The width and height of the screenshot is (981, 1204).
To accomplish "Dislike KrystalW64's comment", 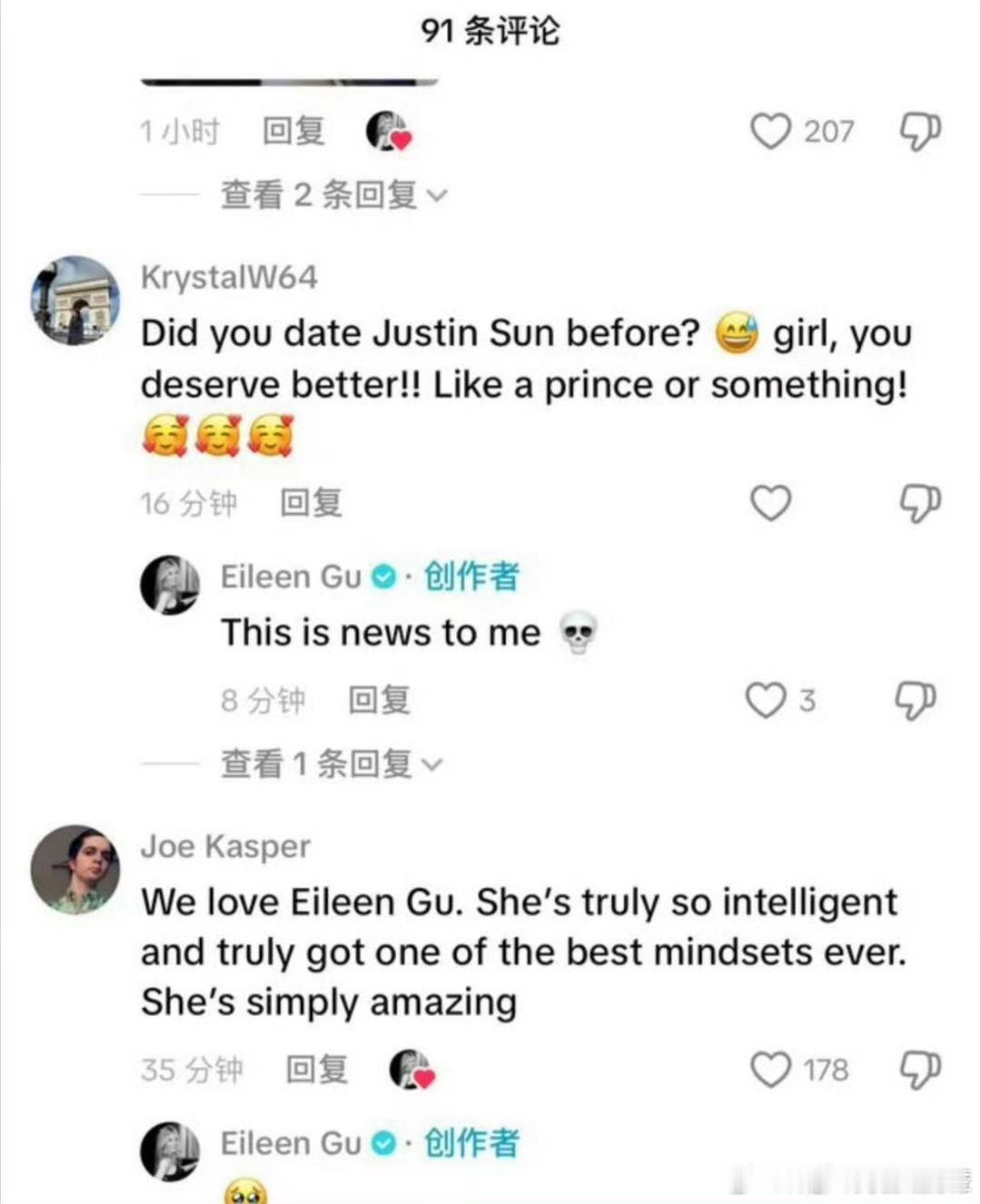I will 919,502.
